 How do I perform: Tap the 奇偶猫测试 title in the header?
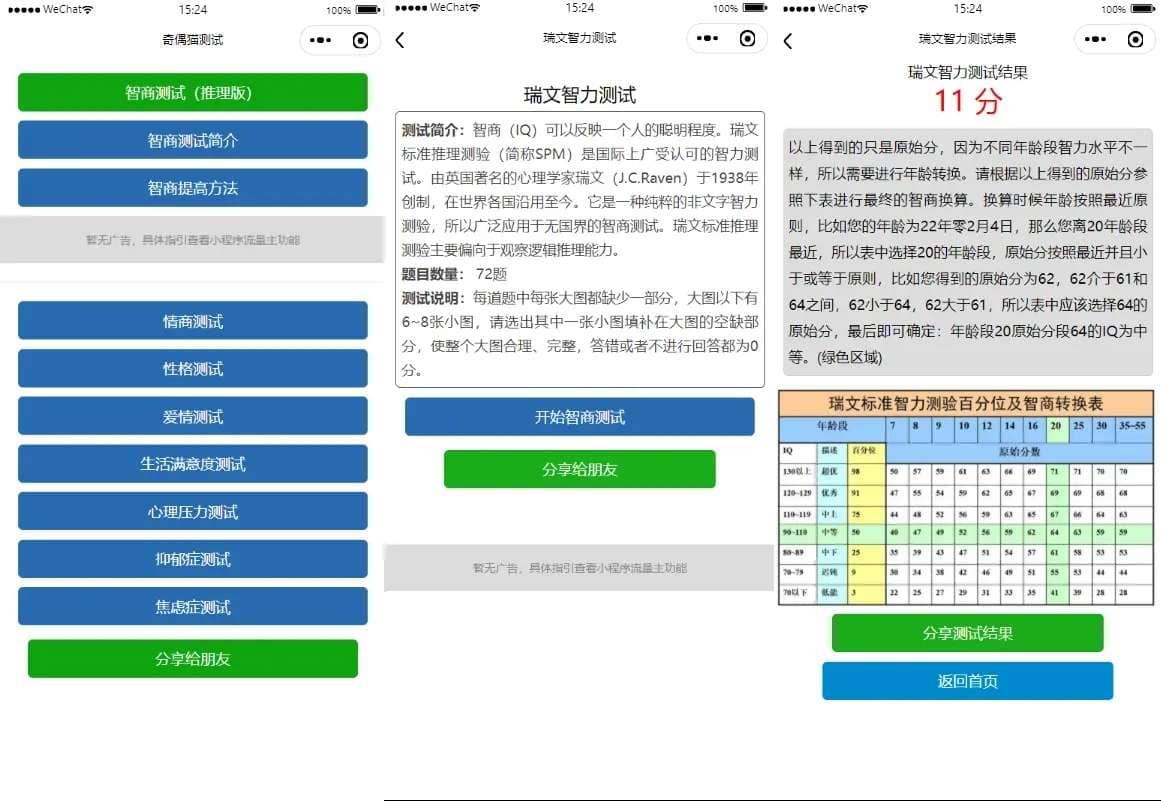coord(193,40)
